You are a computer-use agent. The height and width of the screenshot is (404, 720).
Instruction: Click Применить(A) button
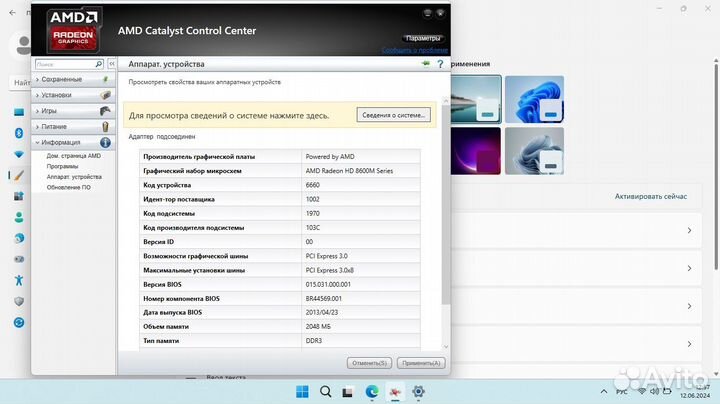(x=421, y=363)
